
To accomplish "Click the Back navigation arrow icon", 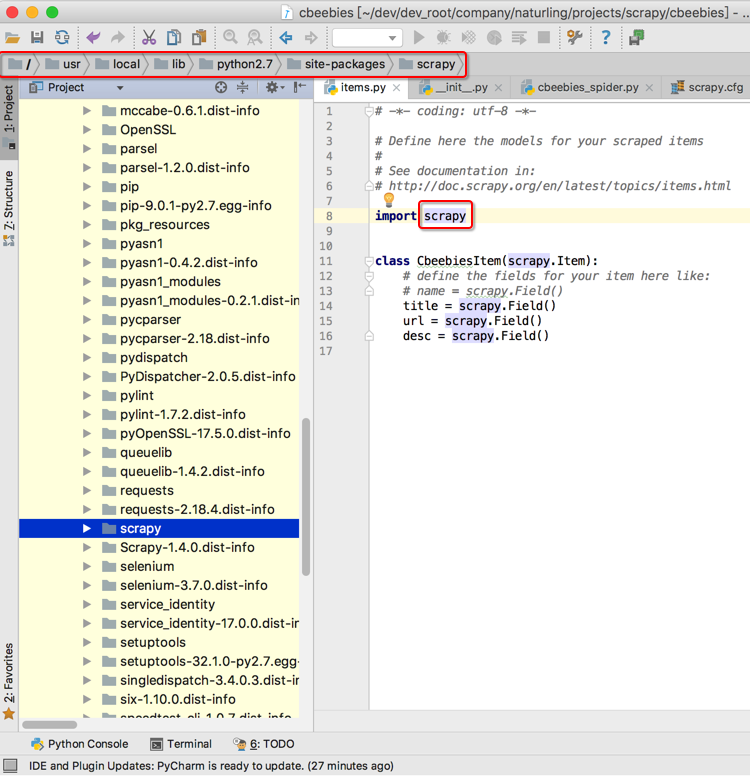I will [286, 38].
